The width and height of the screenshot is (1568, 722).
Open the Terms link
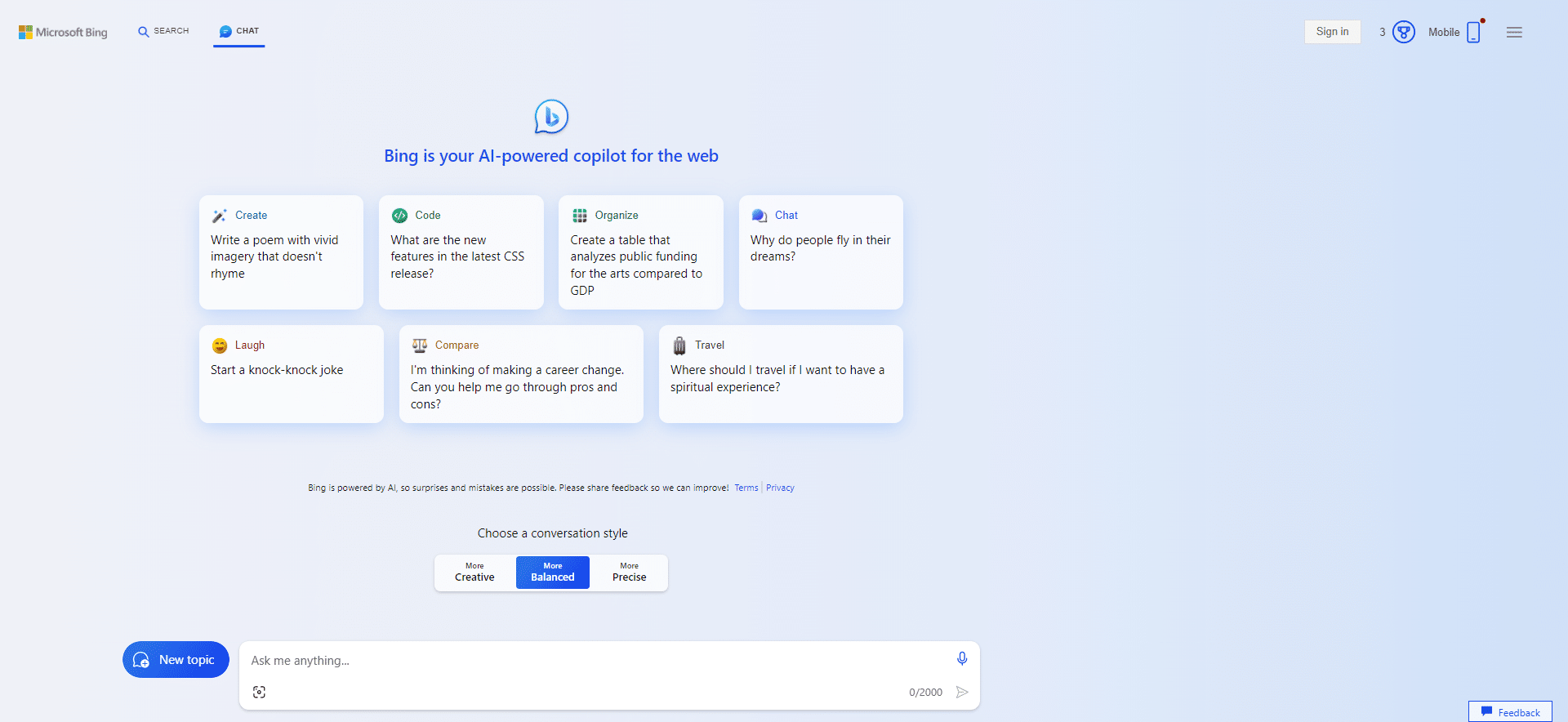pyautogui.click(x=746, y=488)
